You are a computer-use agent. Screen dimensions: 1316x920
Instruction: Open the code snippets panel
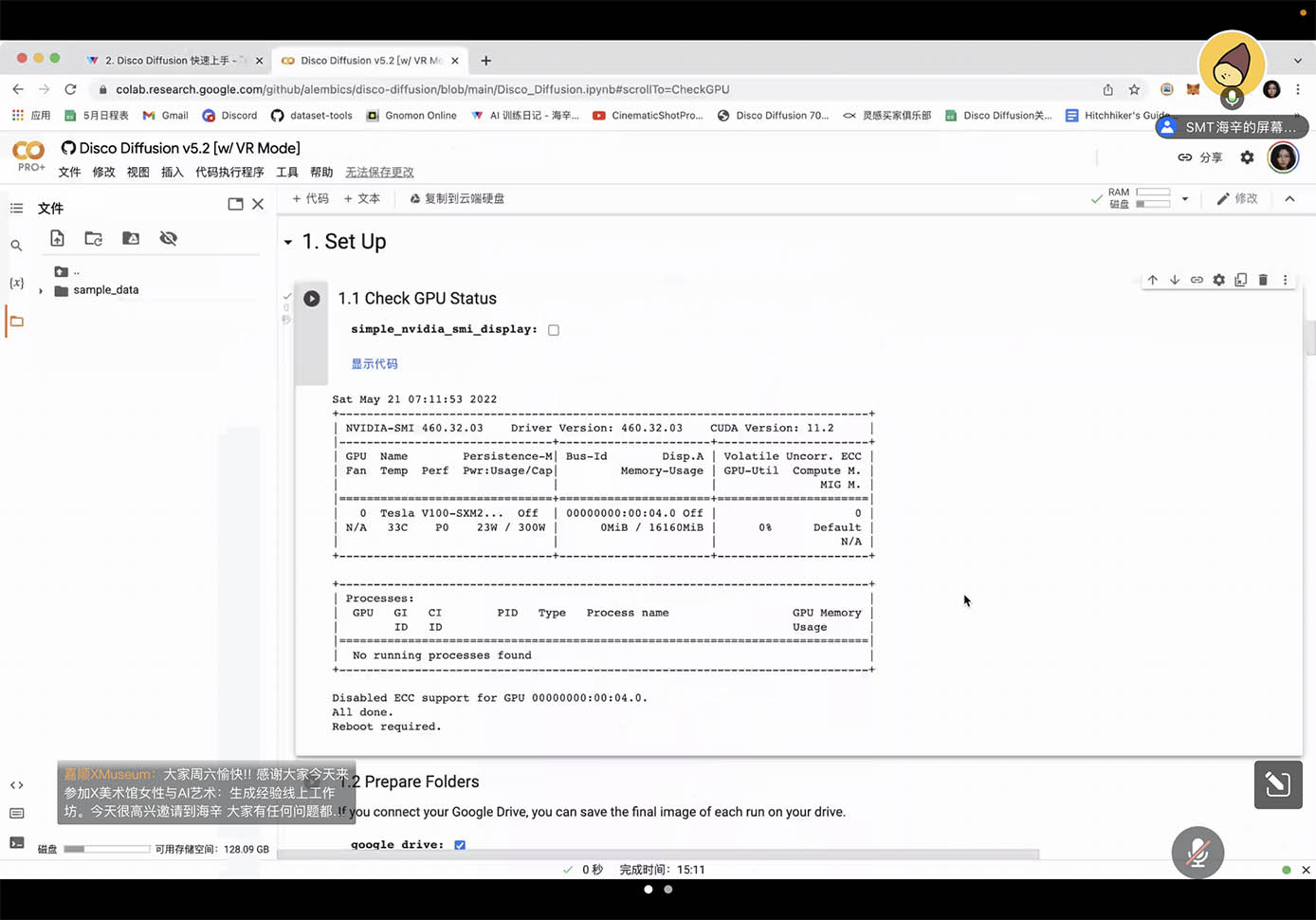tap(16, 785)
